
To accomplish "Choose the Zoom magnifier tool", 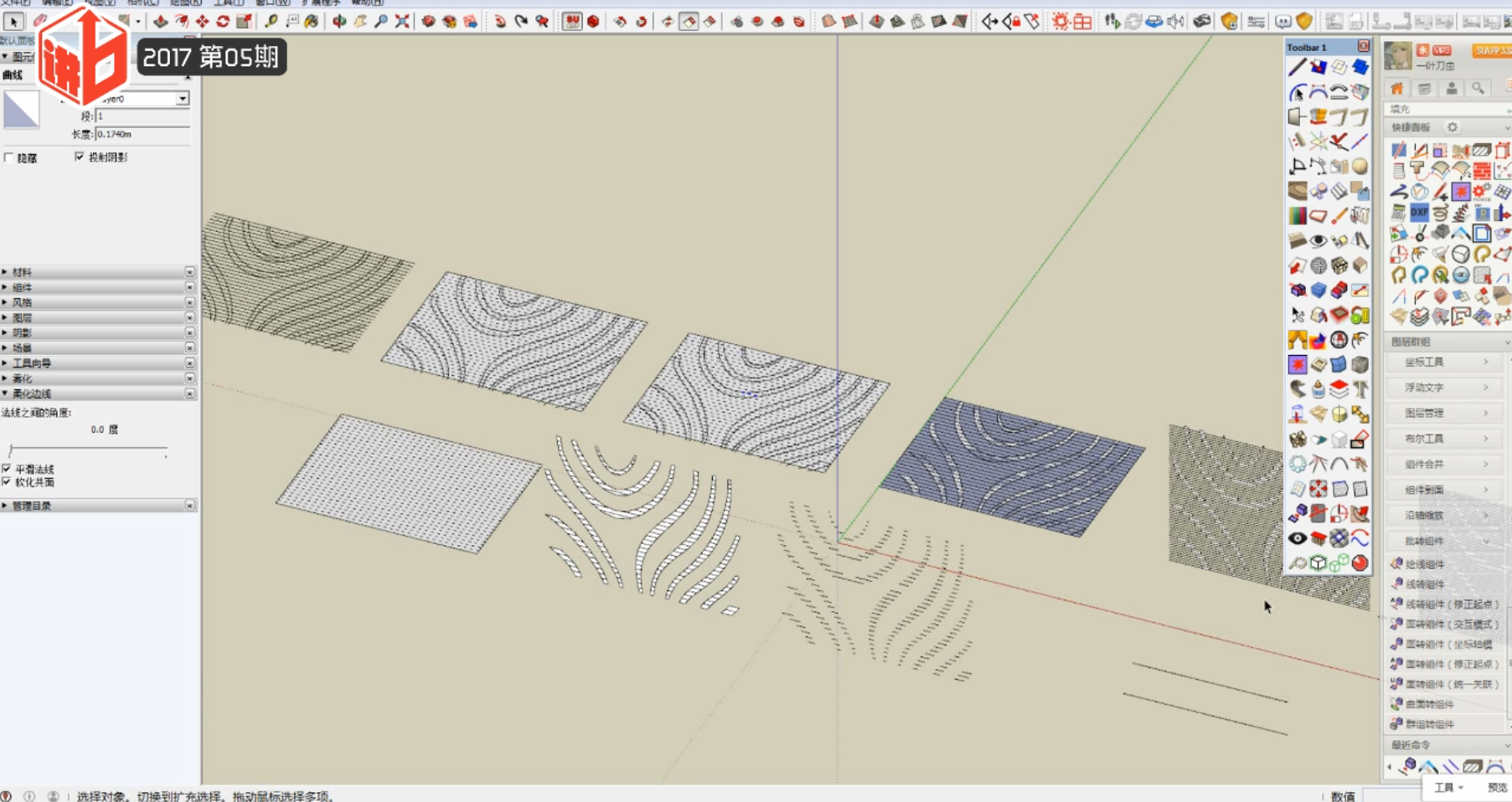I will click(381, 21).
